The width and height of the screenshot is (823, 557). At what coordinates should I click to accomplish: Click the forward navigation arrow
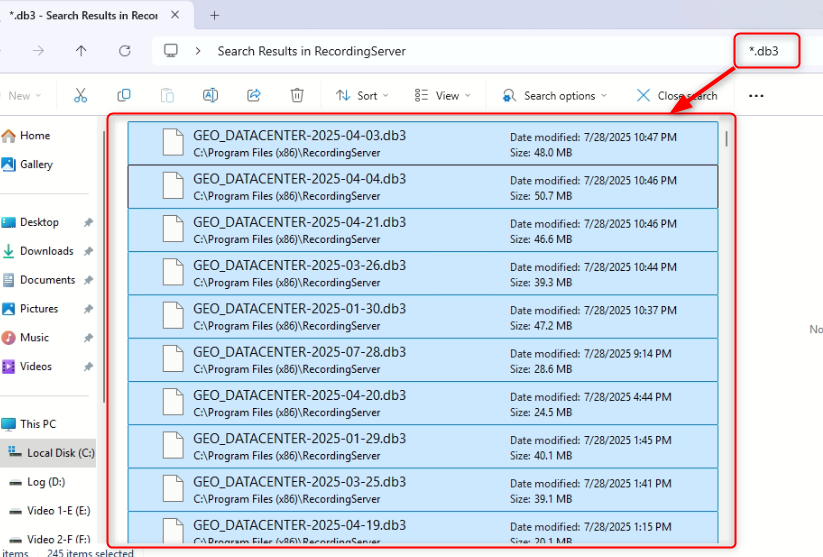click(x=38, y=51)
